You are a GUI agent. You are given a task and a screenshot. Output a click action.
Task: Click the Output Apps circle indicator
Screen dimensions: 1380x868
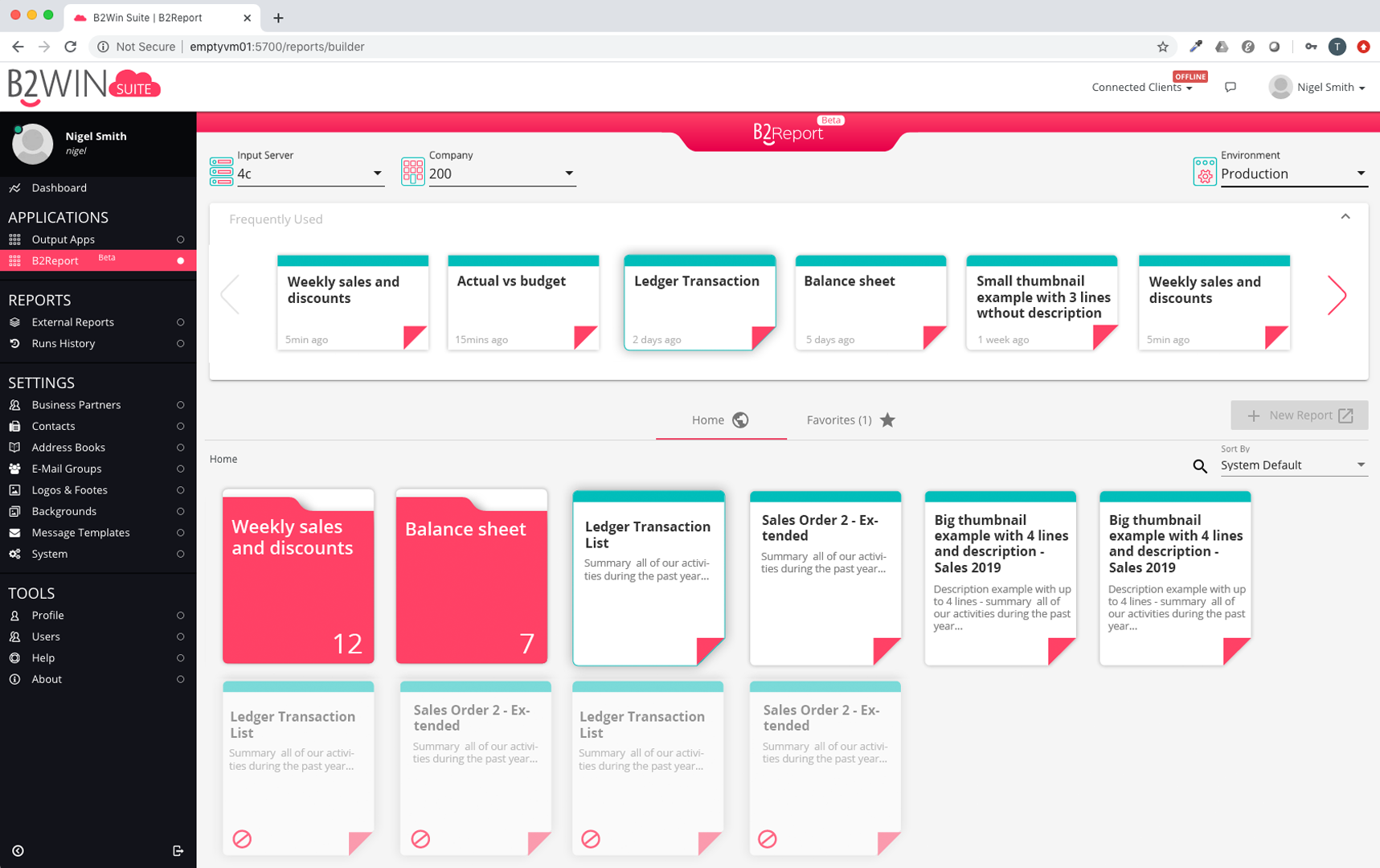coord(181,240)
